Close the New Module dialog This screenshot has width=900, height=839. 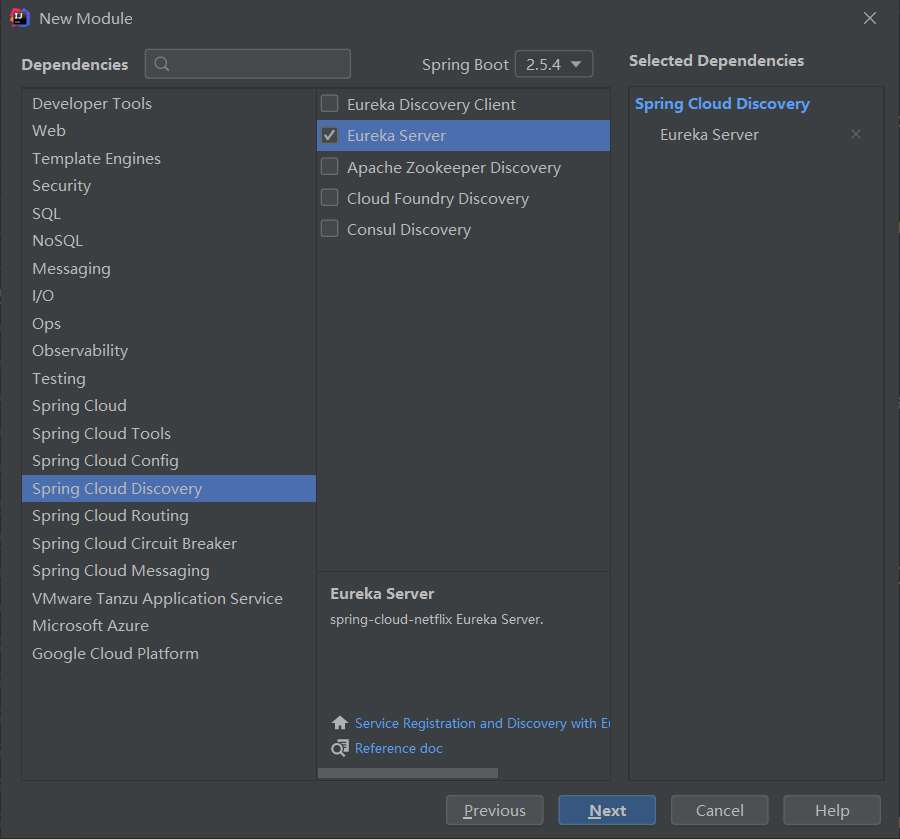[869, 18]
